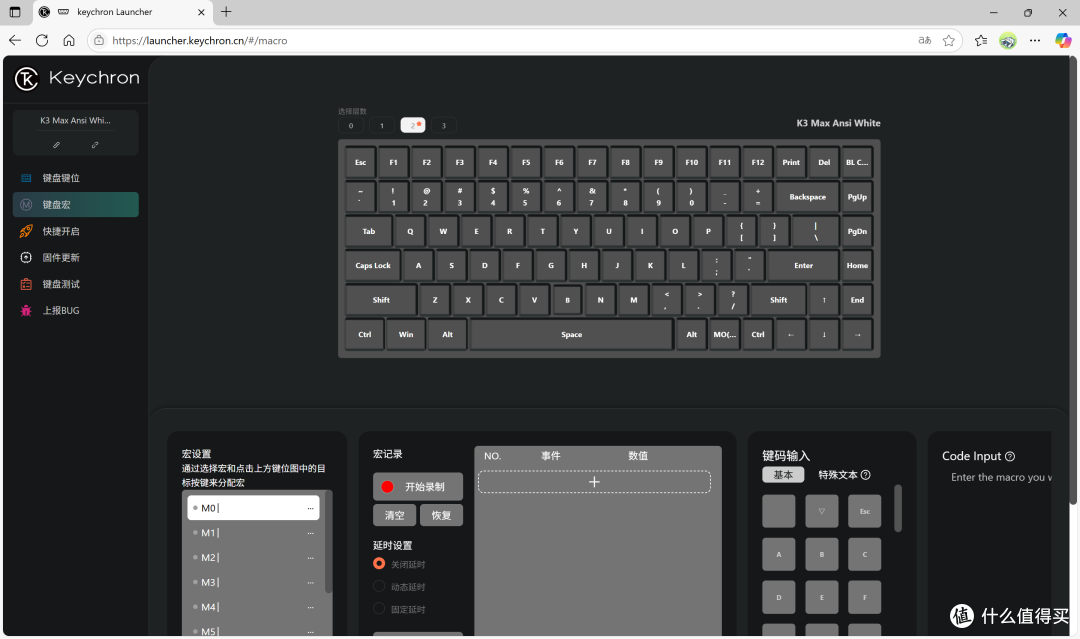
Task: Click the keycode panel scrollbar
Action: [897, 508]
